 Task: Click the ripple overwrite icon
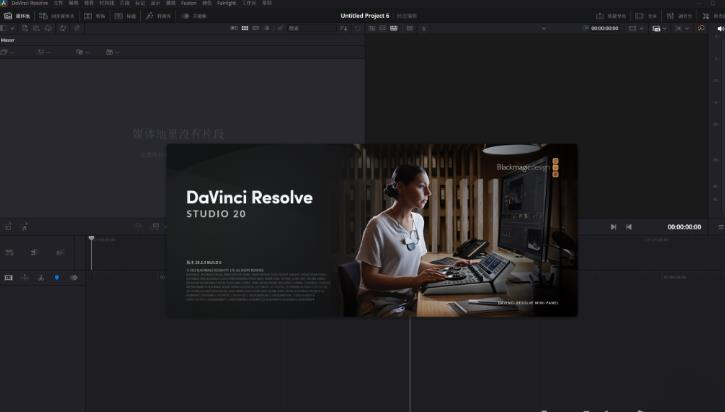pyautogui.click(x=60, y=252)
